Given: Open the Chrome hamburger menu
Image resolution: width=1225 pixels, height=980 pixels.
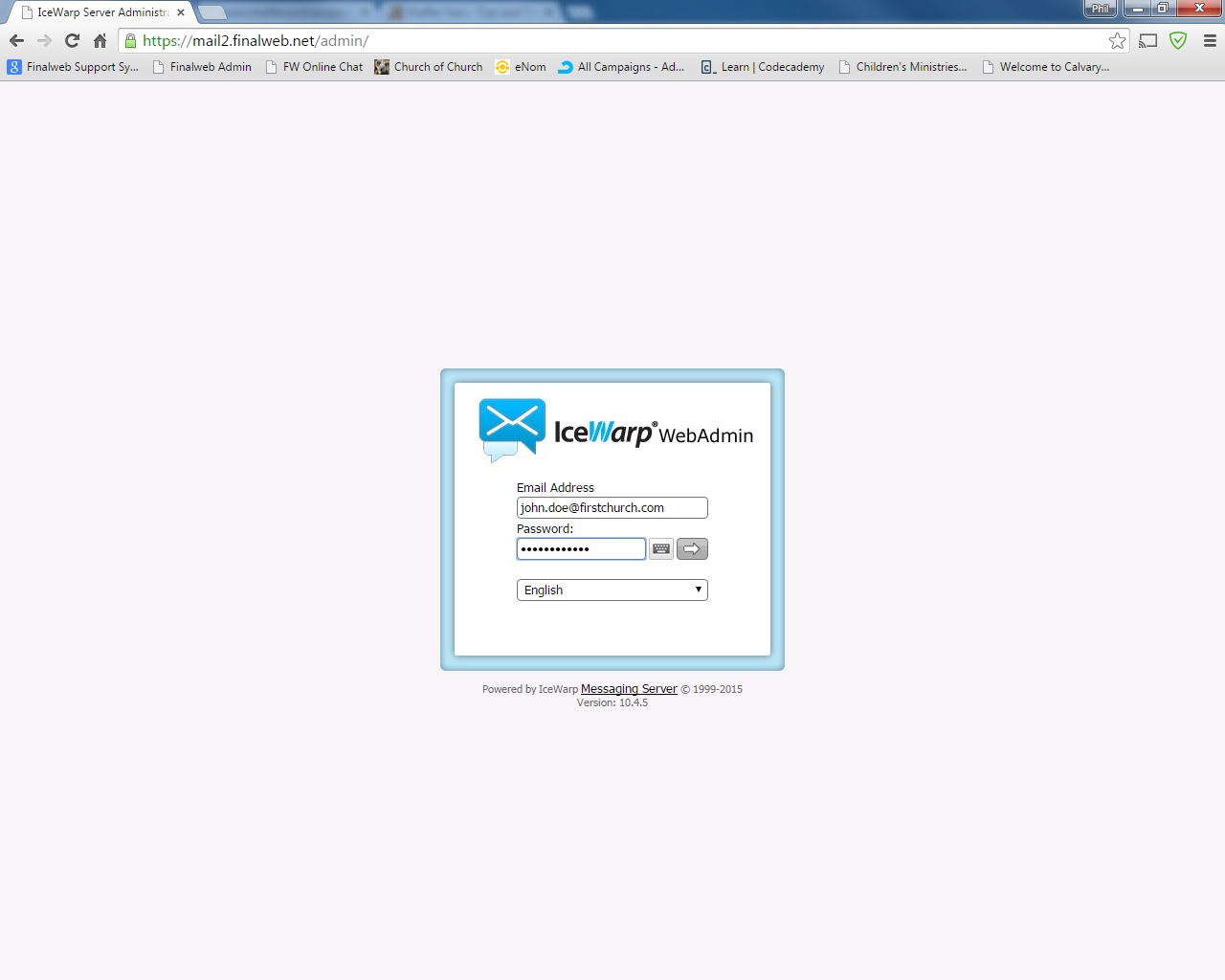Looking at the screenshot, I should 1210,40.
